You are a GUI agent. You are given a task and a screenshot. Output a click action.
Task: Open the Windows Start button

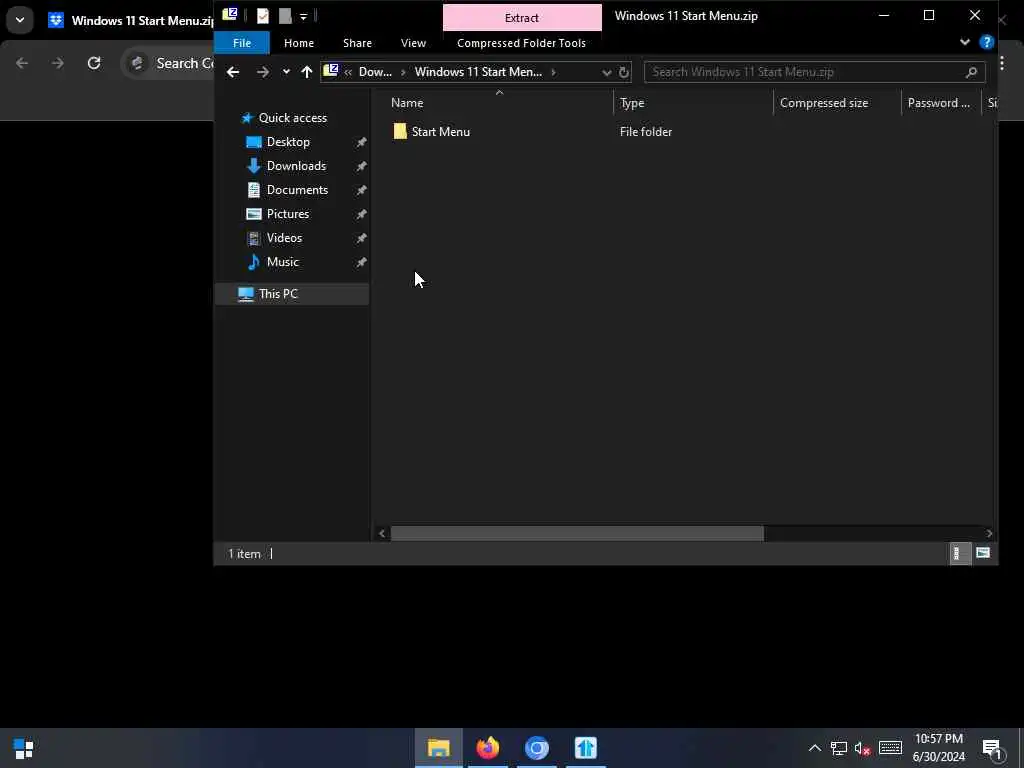click(x=24, y=748)
